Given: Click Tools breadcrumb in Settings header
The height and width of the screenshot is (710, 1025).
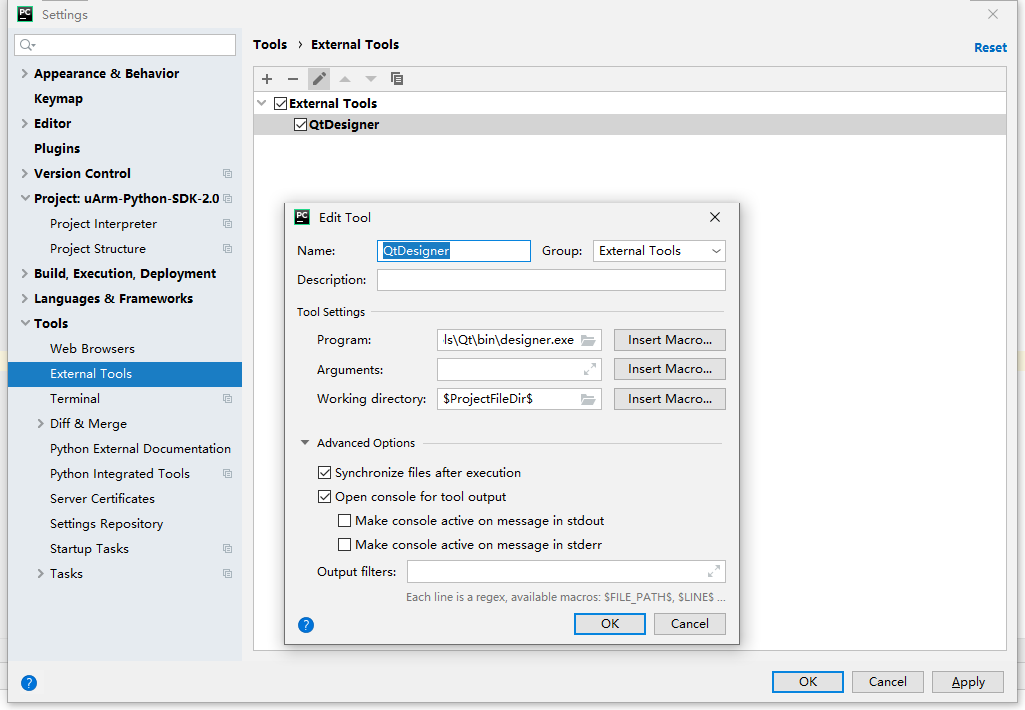Looking at the screenshot, I should pos(270,44).
